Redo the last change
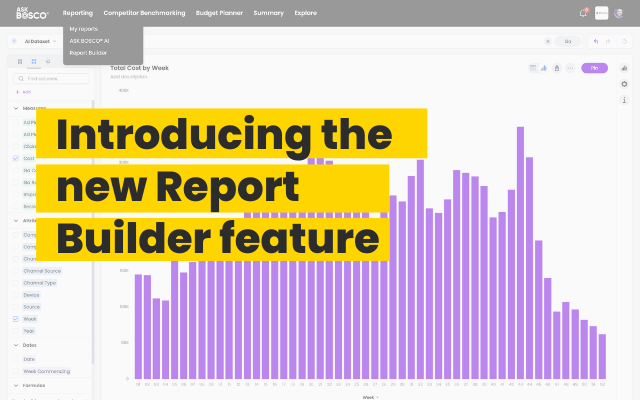This screenshot has width=640, height=400. (608, 41)
